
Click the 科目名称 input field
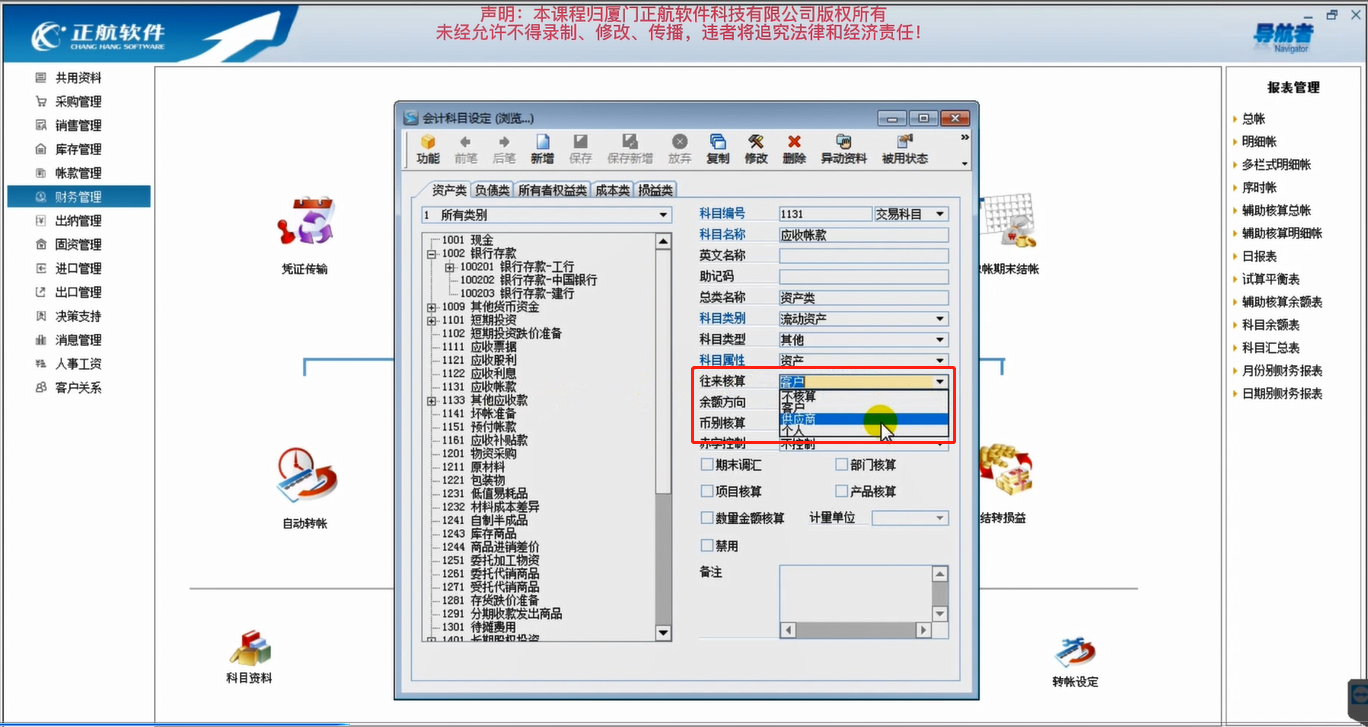pyautogui.click(x=864, y=235)
